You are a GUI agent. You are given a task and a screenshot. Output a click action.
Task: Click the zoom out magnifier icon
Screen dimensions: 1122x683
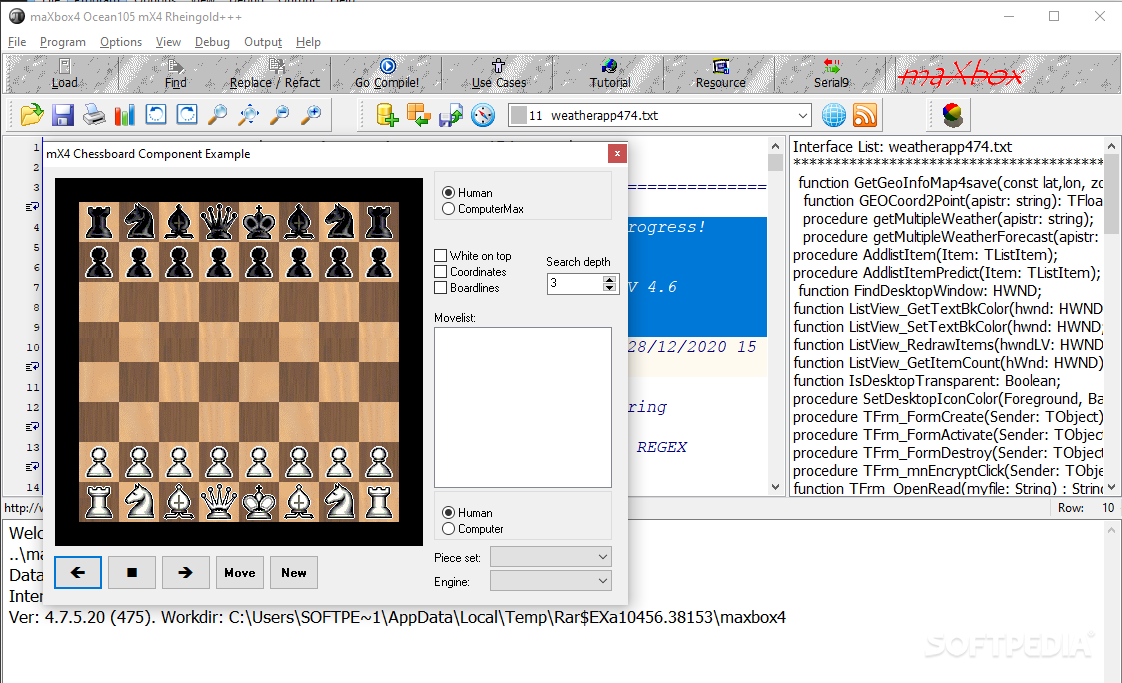(280, 115)
